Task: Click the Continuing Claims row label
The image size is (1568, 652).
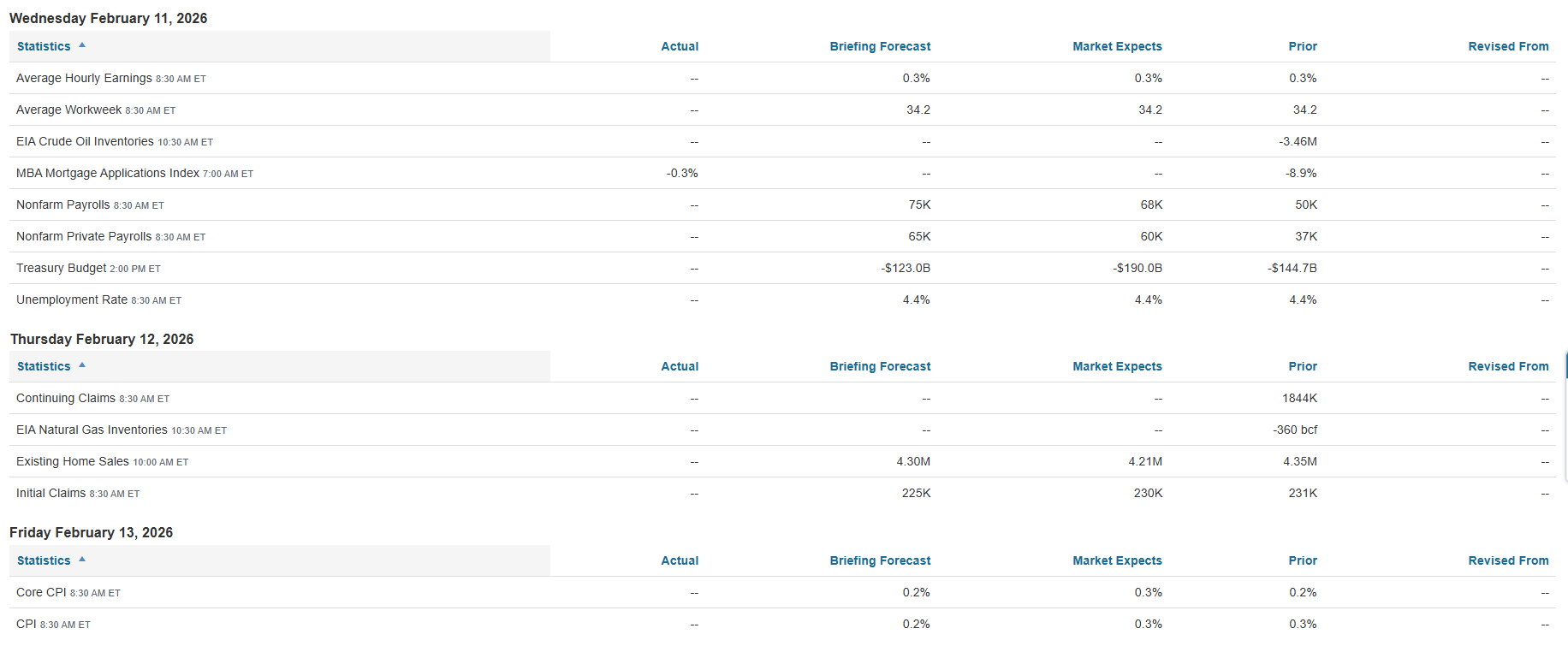Action: pyautogui.click(x=66, y=399)
